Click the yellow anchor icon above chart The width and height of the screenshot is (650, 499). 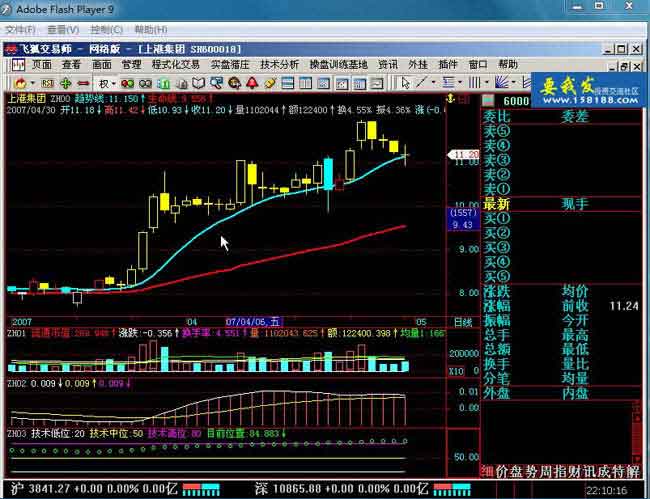pos(450,99)
